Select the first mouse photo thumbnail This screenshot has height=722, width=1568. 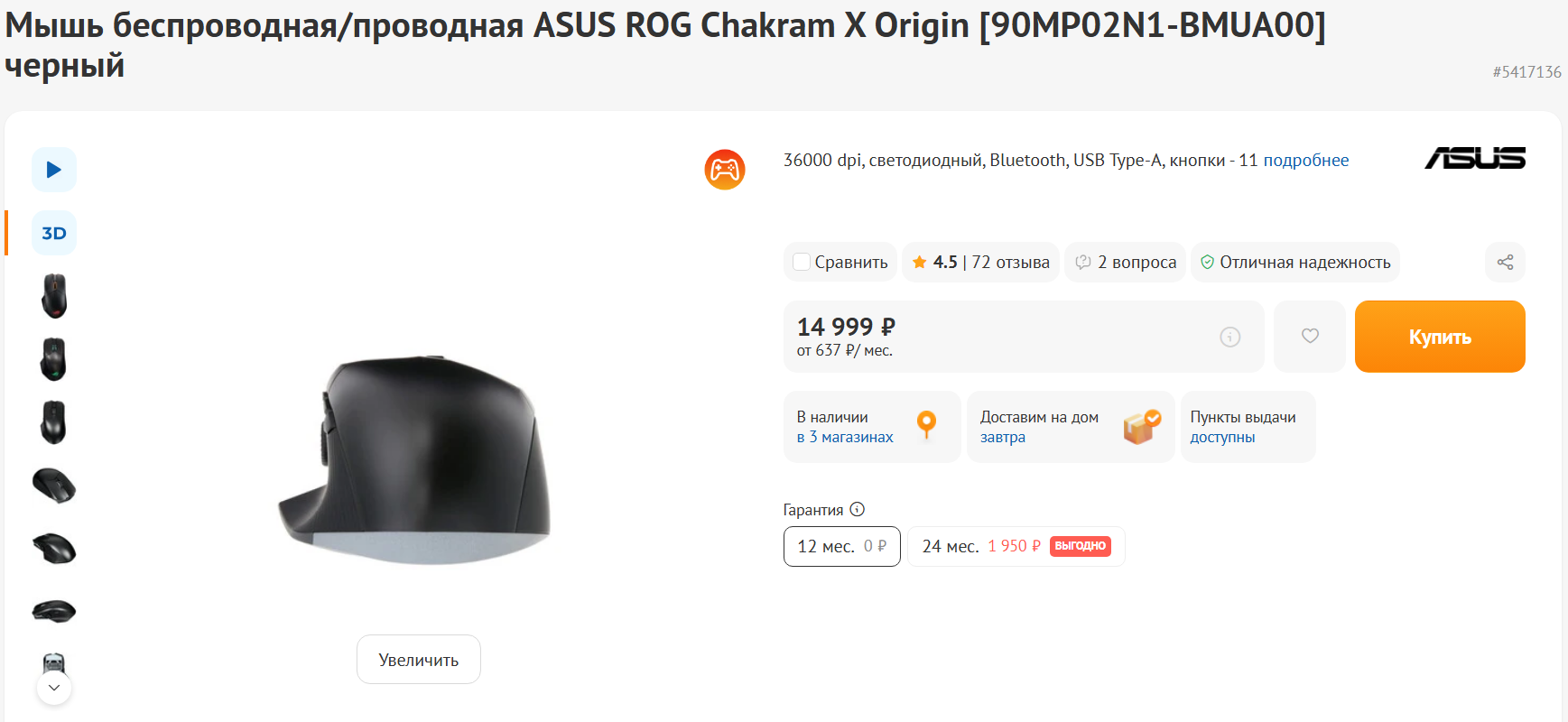tap(54, 296)
